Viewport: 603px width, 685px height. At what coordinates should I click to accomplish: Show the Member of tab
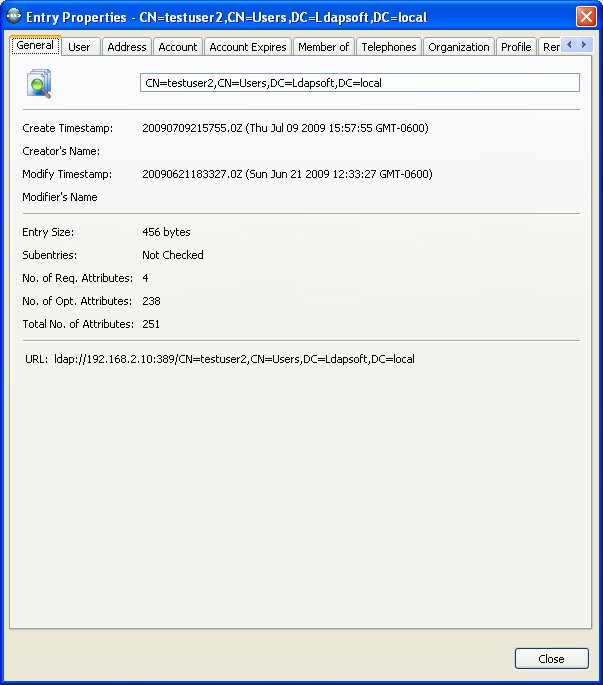click(x=323, y=47)
